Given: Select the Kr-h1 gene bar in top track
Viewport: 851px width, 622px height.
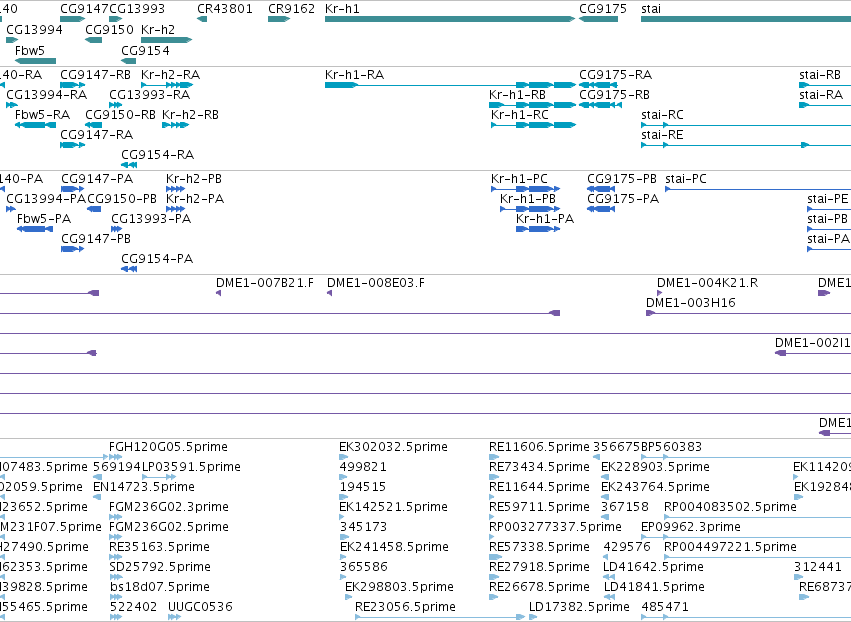Looking at the screenshot, I should 449,19.
